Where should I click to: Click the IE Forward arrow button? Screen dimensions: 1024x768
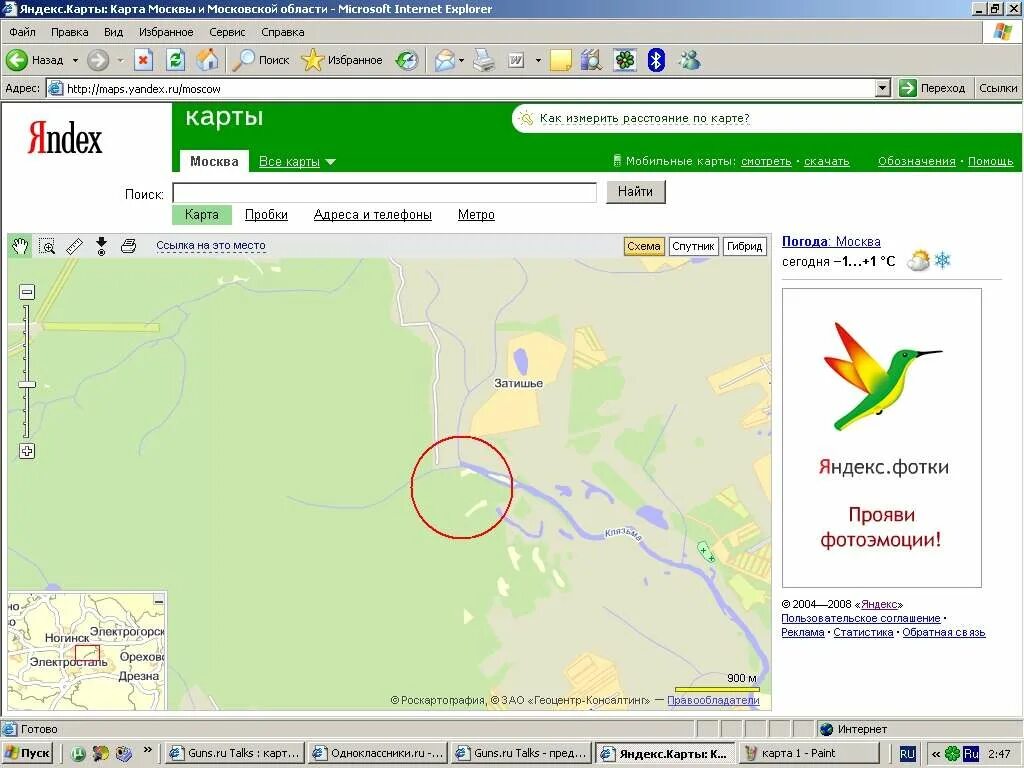coord(98,60)
